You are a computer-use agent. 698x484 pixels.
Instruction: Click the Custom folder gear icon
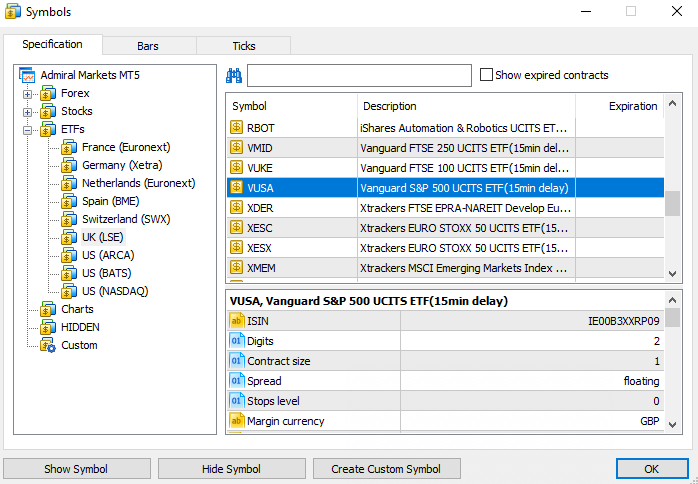(48, 346)
